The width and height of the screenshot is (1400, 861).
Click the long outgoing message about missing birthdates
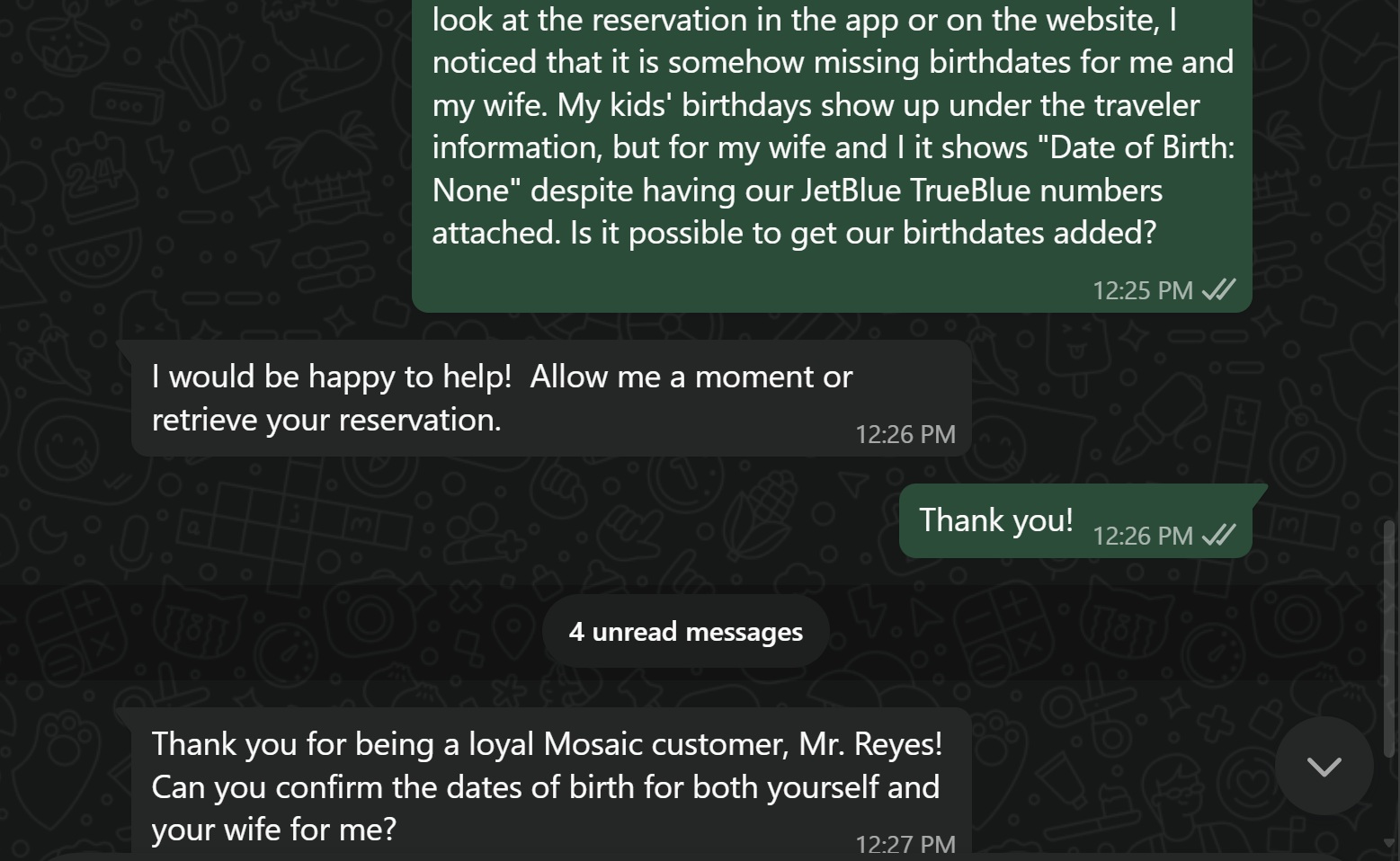[832, 153]
